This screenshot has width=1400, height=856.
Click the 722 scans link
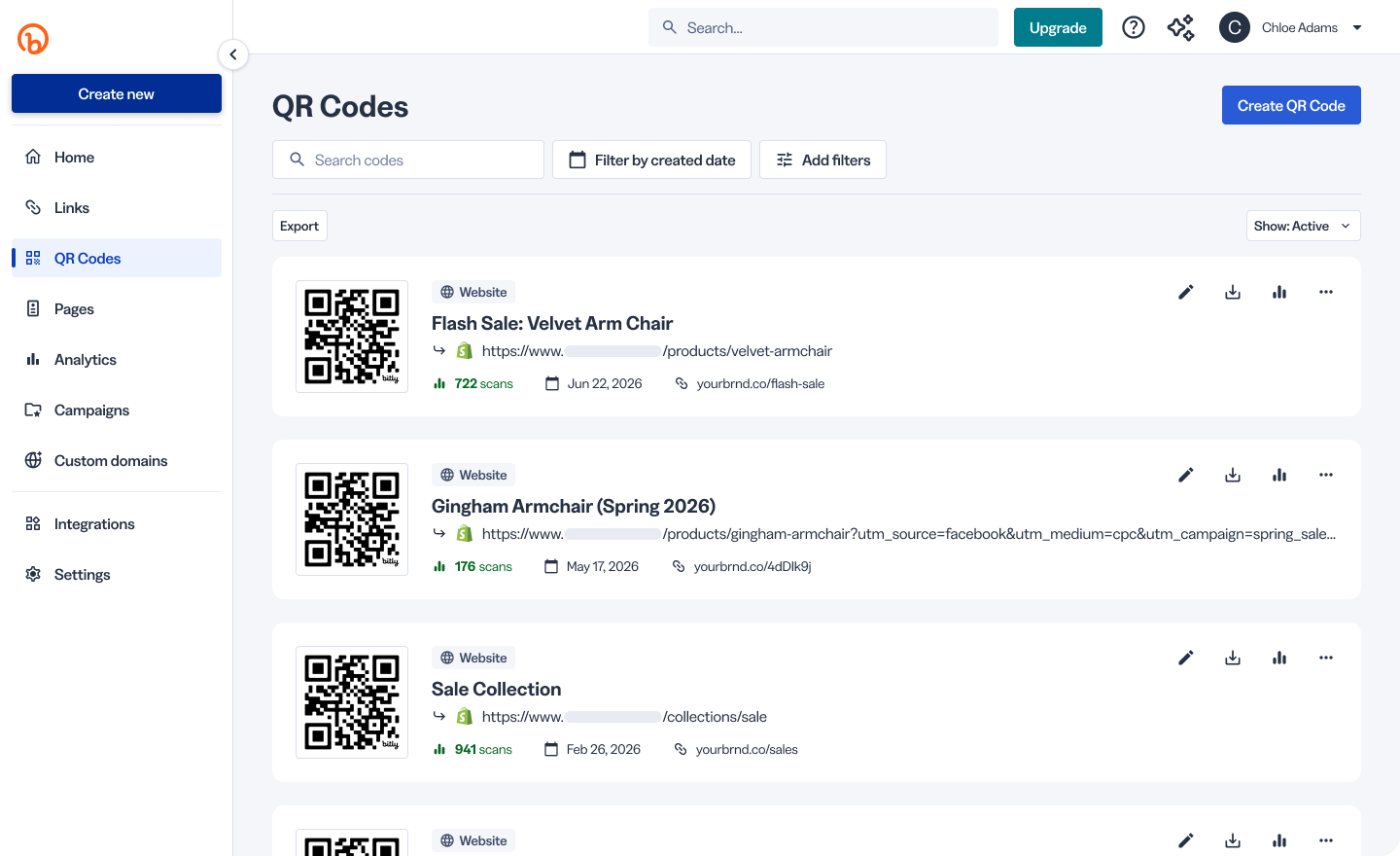coord(473,383)
